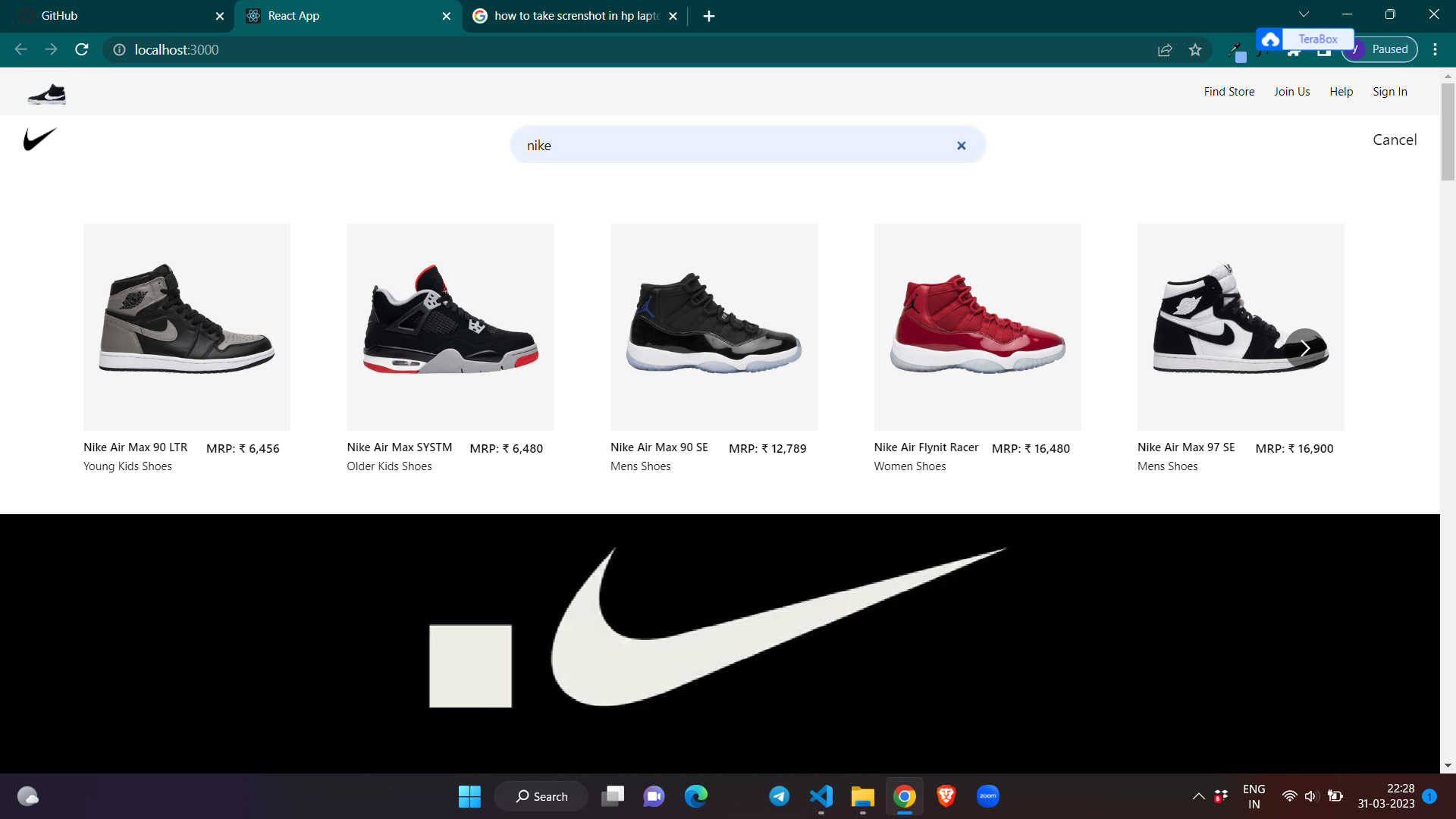Click the page vertical scrollbar thumb
Viewport: 1456px width, 819px height.
pos(1448,131)
